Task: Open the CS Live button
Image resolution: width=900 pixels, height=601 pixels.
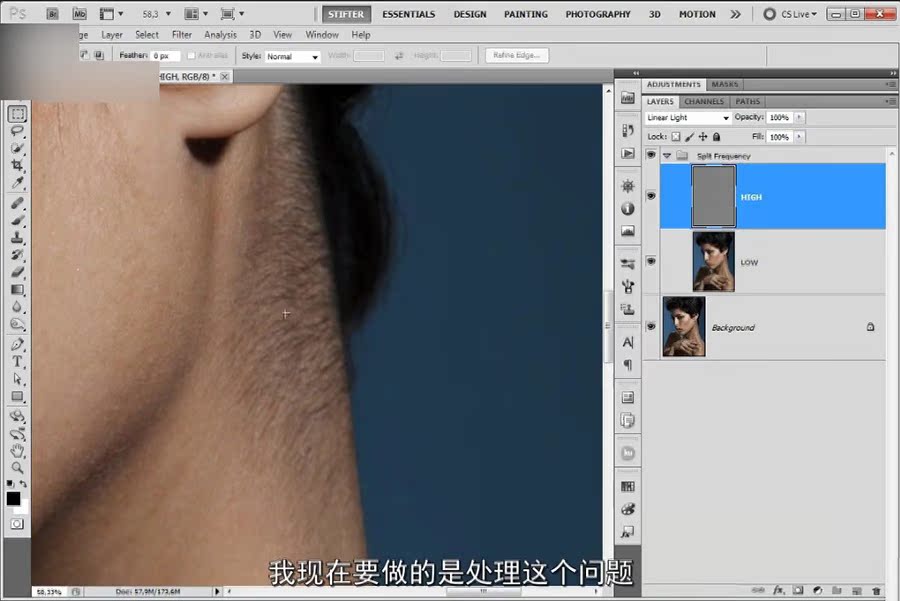Action: point(791,14)
